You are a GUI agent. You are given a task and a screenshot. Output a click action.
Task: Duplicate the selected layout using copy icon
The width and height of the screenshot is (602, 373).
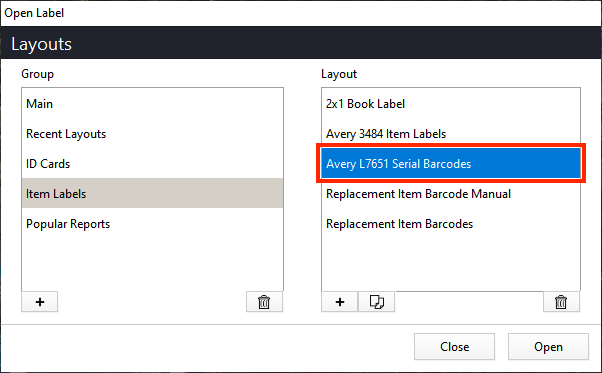(x=377, y=302)
